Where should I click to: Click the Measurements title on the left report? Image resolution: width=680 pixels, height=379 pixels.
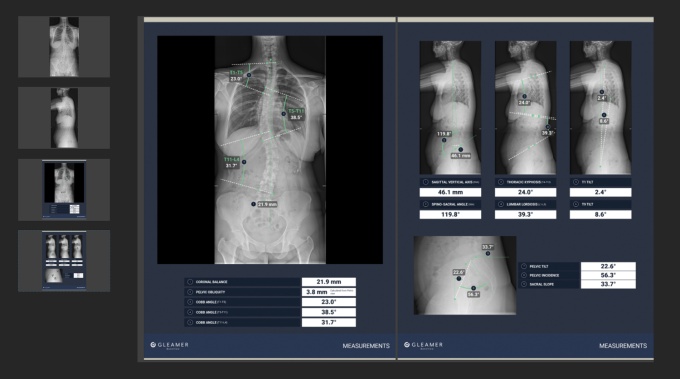[x=366, y=346]
